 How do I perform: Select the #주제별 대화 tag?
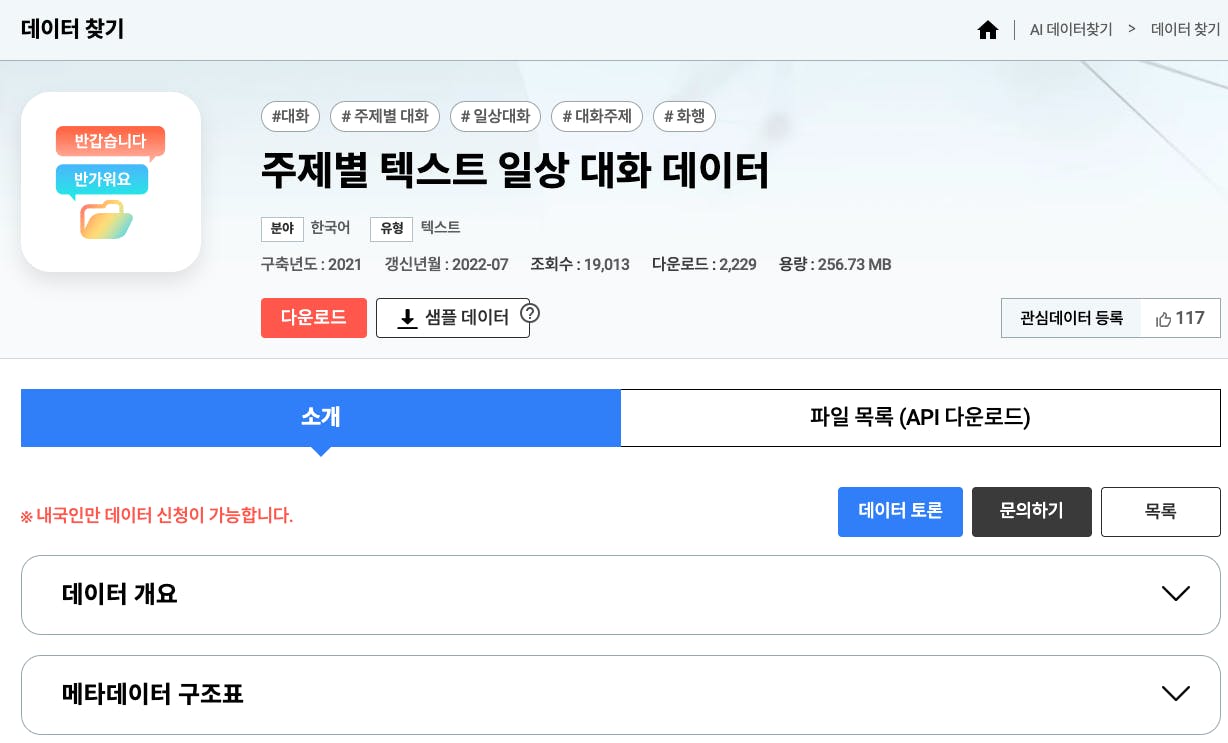385,116
